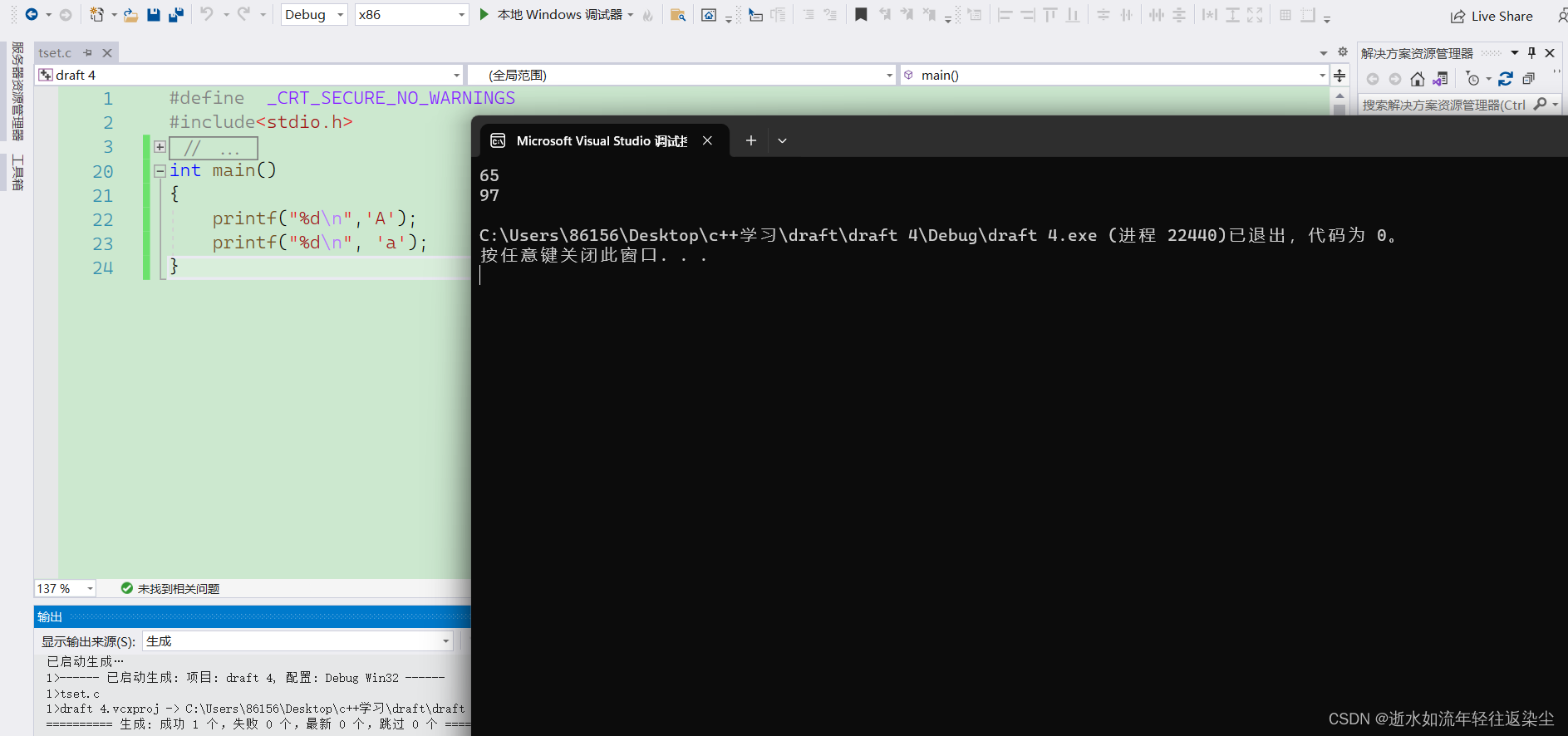
Task: Open the Debug configuration dropdown
Action: (314, 14)
